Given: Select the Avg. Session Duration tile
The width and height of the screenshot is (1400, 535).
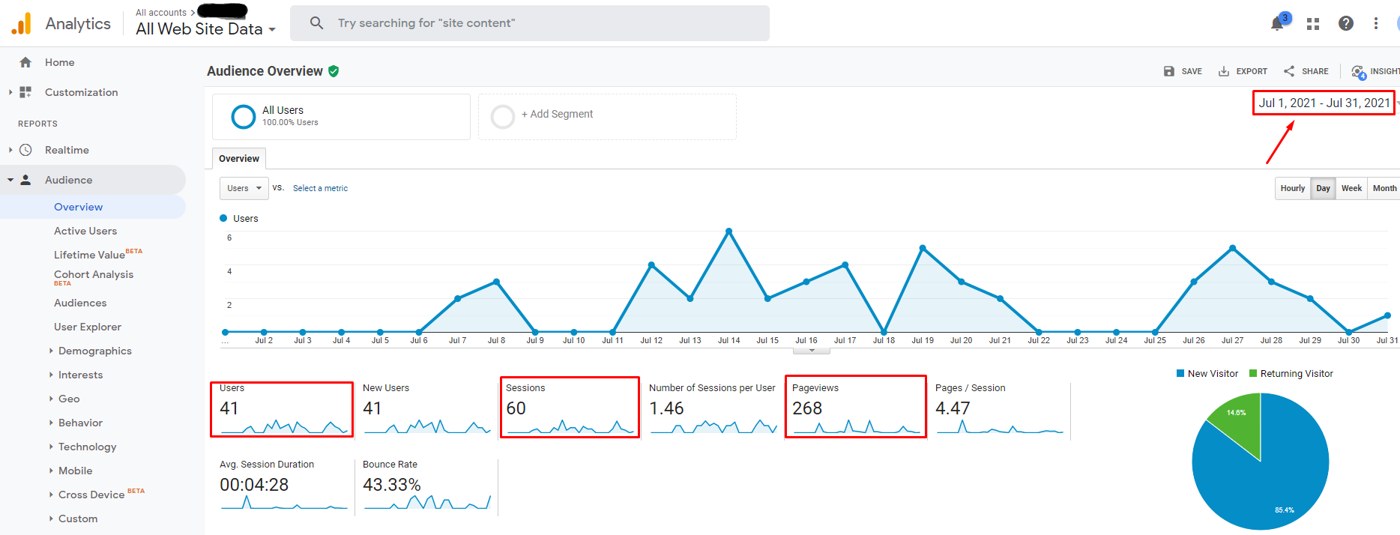Looking at the screenshot, I should click(x=283, y=487).
